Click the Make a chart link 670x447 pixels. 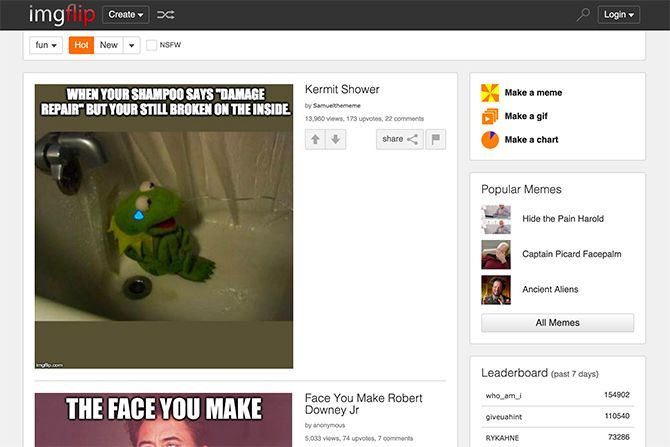click(x=531, y=140)
